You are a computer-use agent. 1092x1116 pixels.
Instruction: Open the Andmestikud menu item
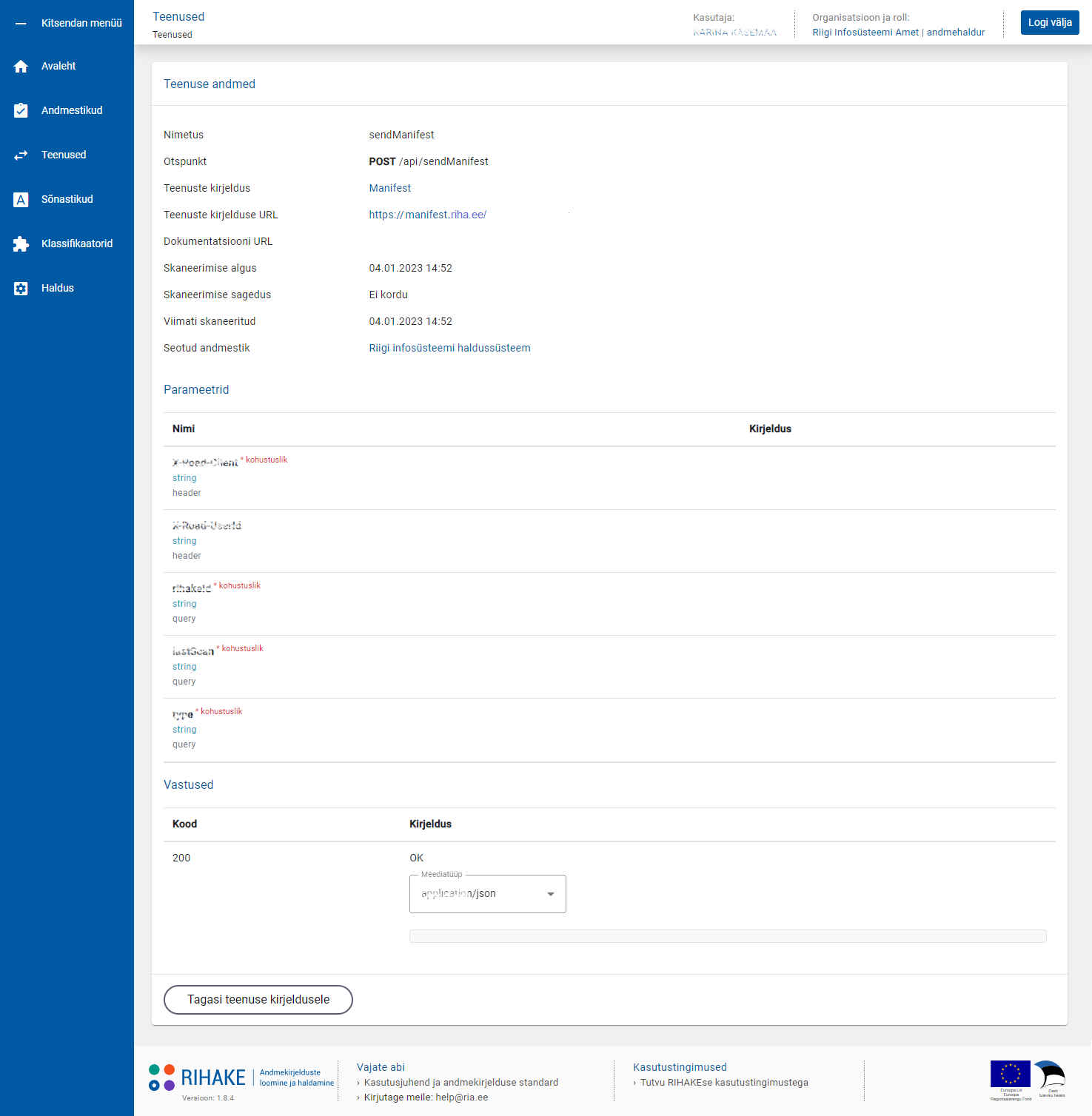72,111
